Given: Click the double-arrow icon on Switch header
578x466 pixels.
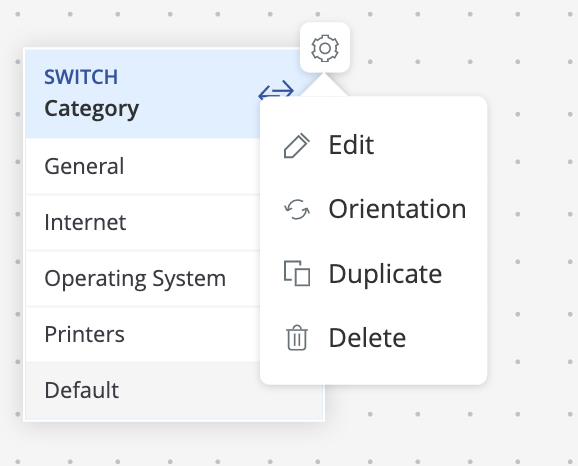Looking at the screenshot, I should 276,91.
